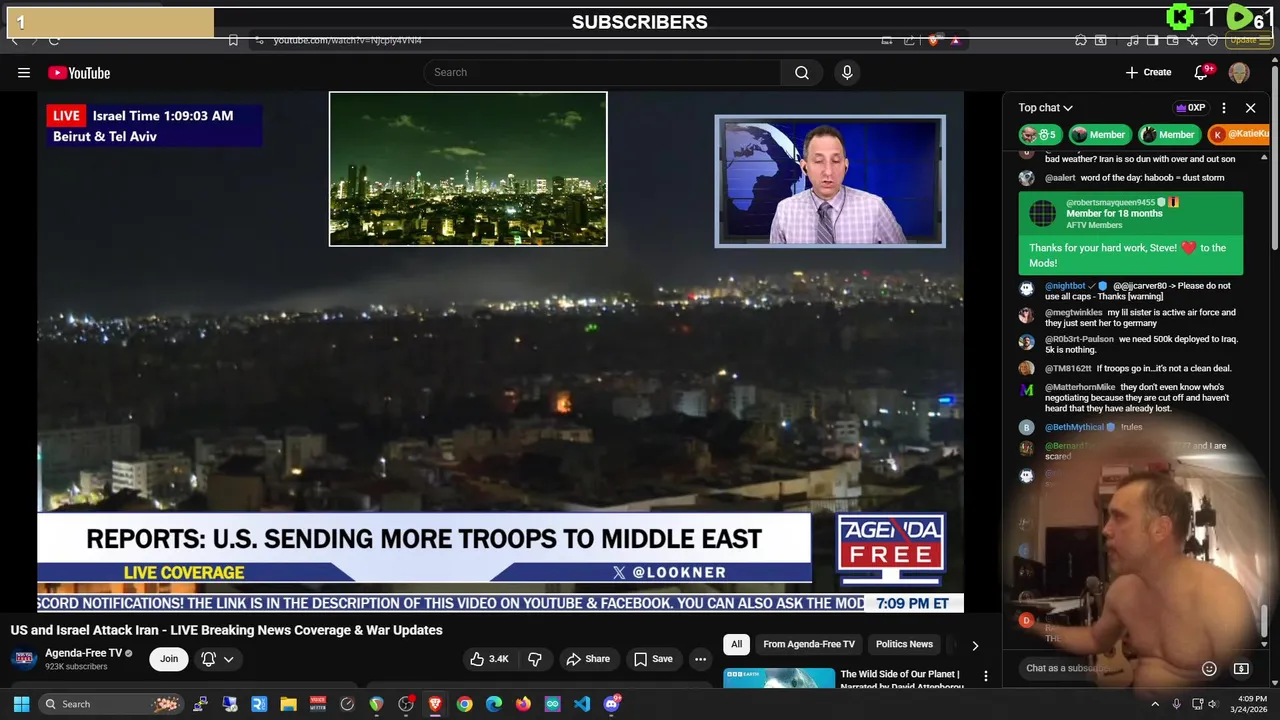Screen dimensions: 1280x720
Task: Open Discord from taskbar
Action: (x=611, y=704)
